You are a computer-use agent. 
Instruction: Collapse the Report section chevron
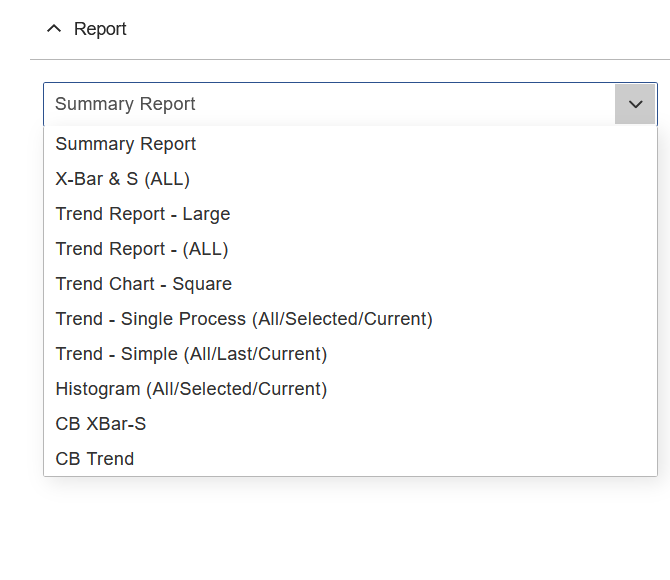[x=54, y=29]
